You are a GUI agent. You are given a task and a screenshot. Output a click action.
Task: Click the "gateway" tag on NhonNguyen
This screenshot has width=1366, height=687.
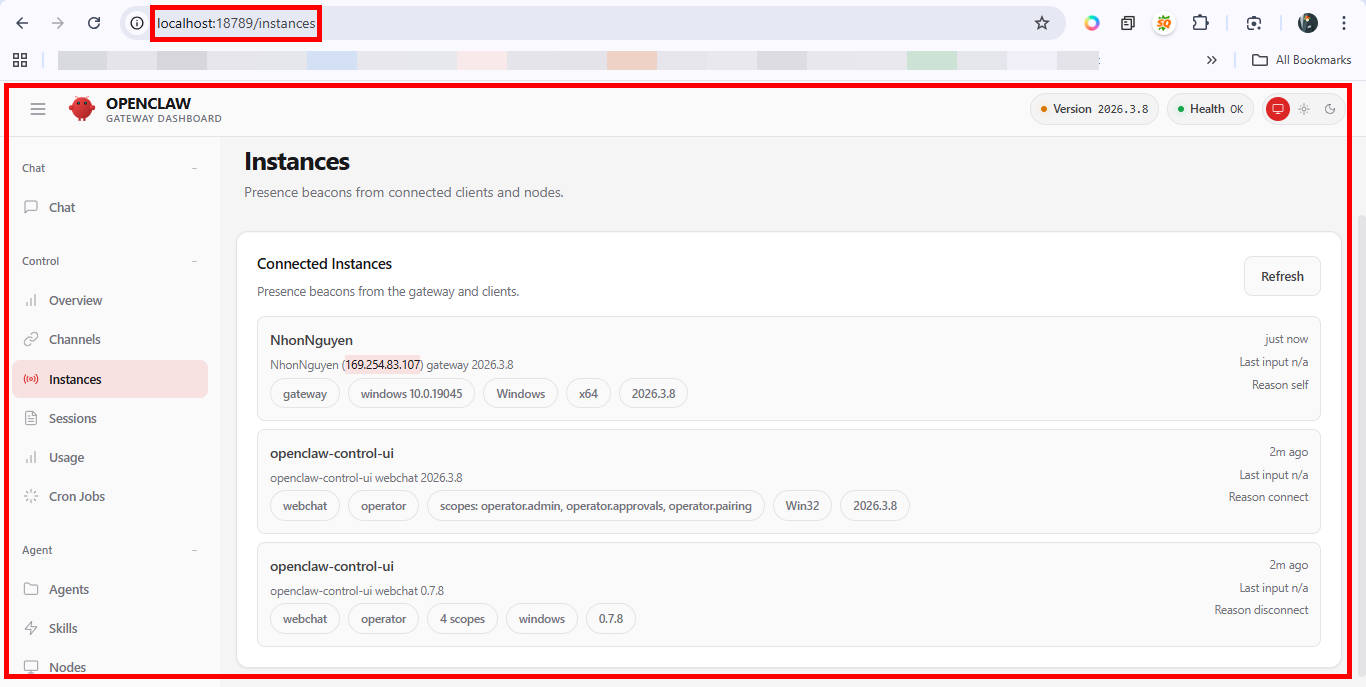click(x=305, y=394)
